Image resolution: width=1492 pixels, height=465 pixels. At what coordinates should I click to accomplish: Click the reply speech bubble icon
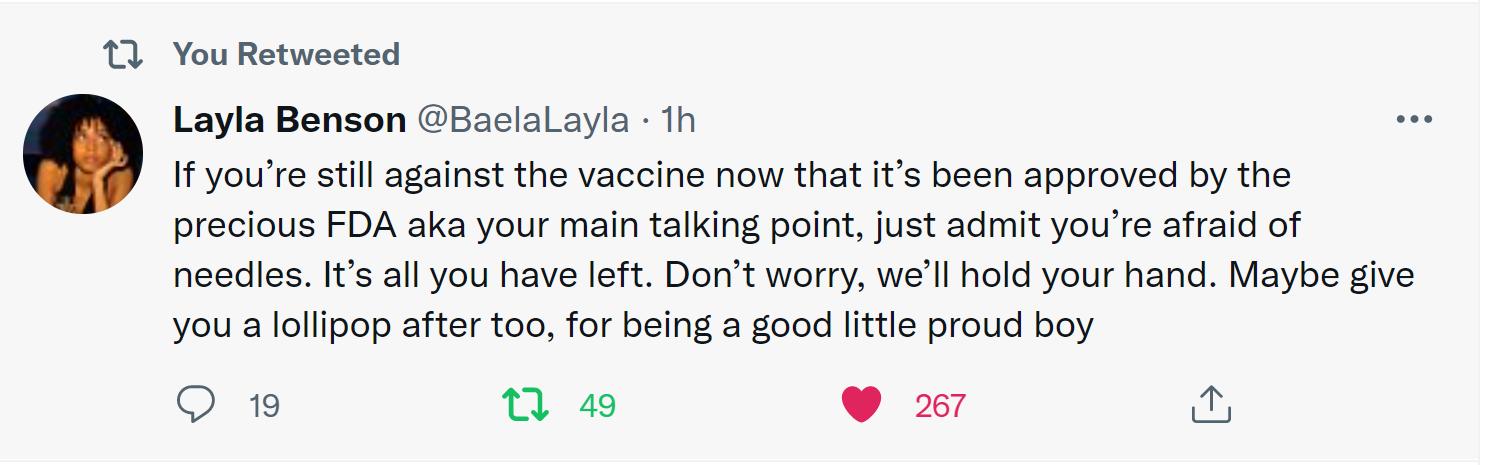[196, 404]
